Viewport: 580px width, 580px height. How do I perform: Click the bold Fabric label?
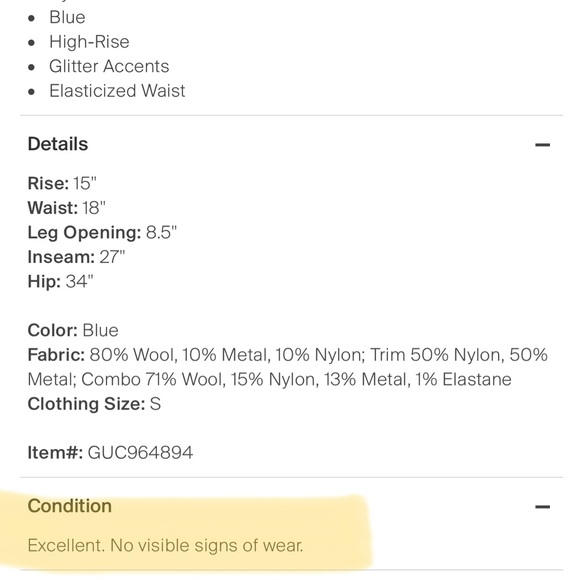pos(57,355)
